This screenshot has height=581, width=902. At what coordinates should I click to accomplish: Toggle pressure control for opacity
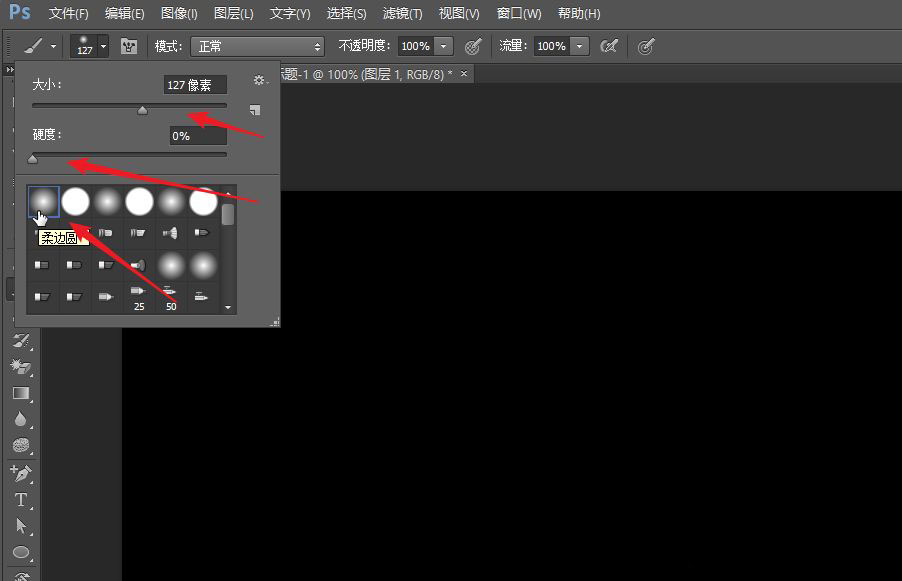coord(473,46)
